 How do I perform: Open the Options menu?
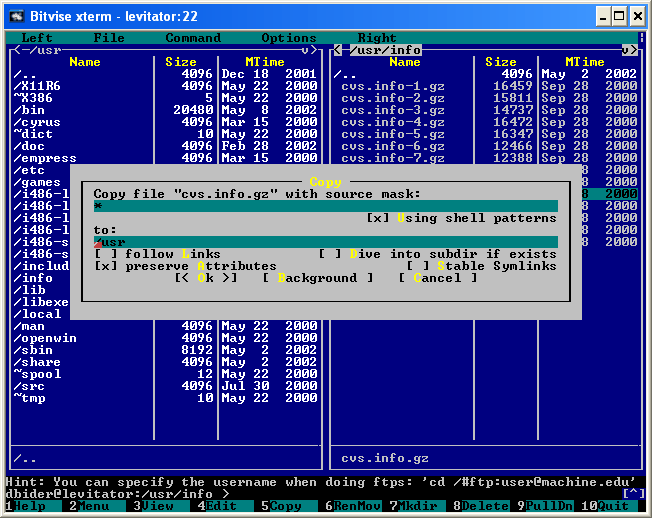(288, 38)
